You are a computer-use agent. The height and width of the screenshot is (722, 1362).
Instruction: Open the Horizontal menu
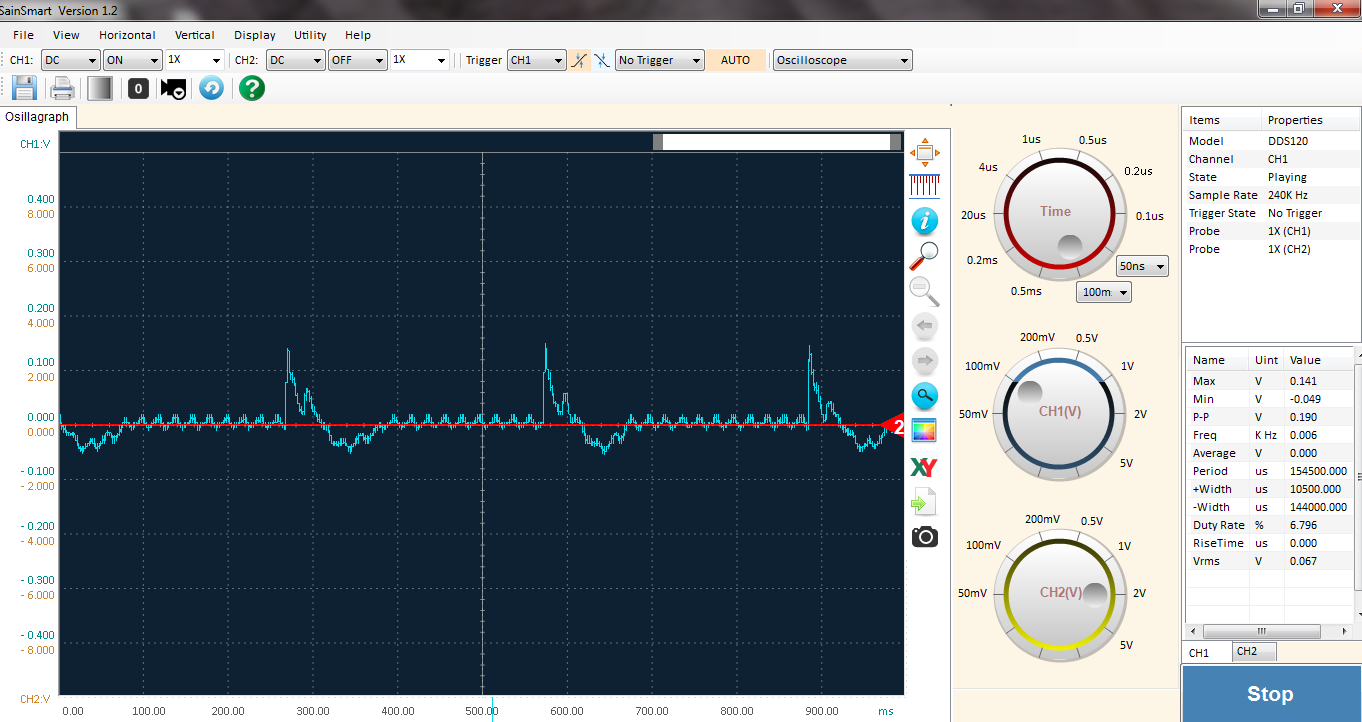(127, 35)
